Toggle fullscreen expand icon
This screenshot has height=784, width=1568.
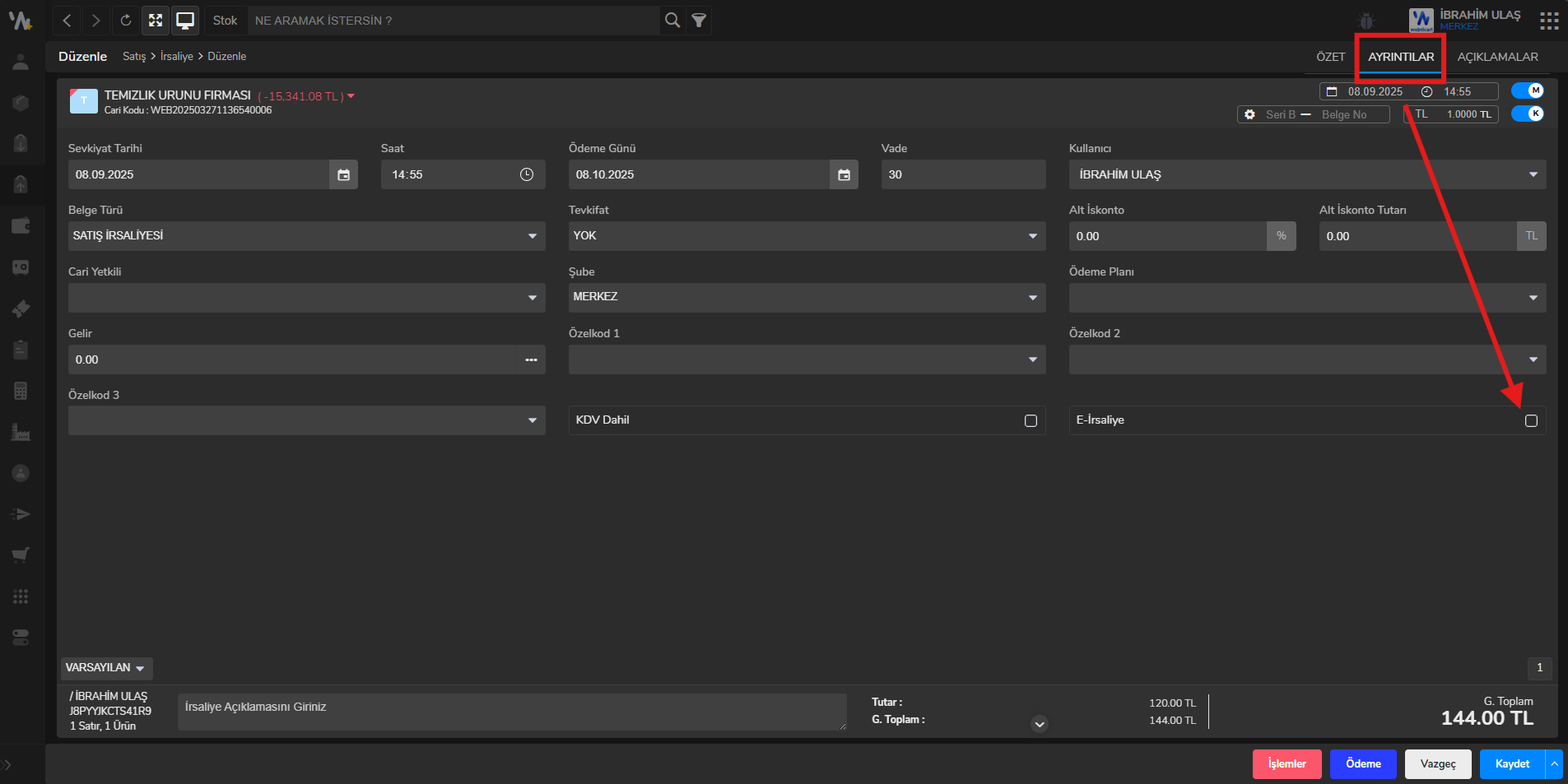tap(156, 21)
